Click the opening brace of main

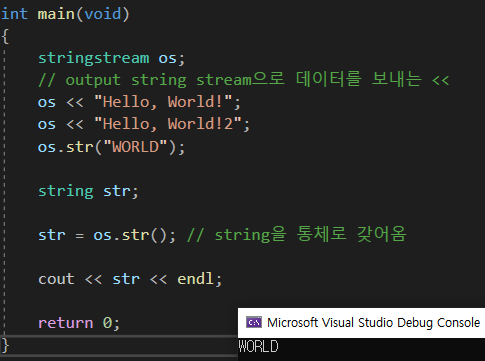5,36
